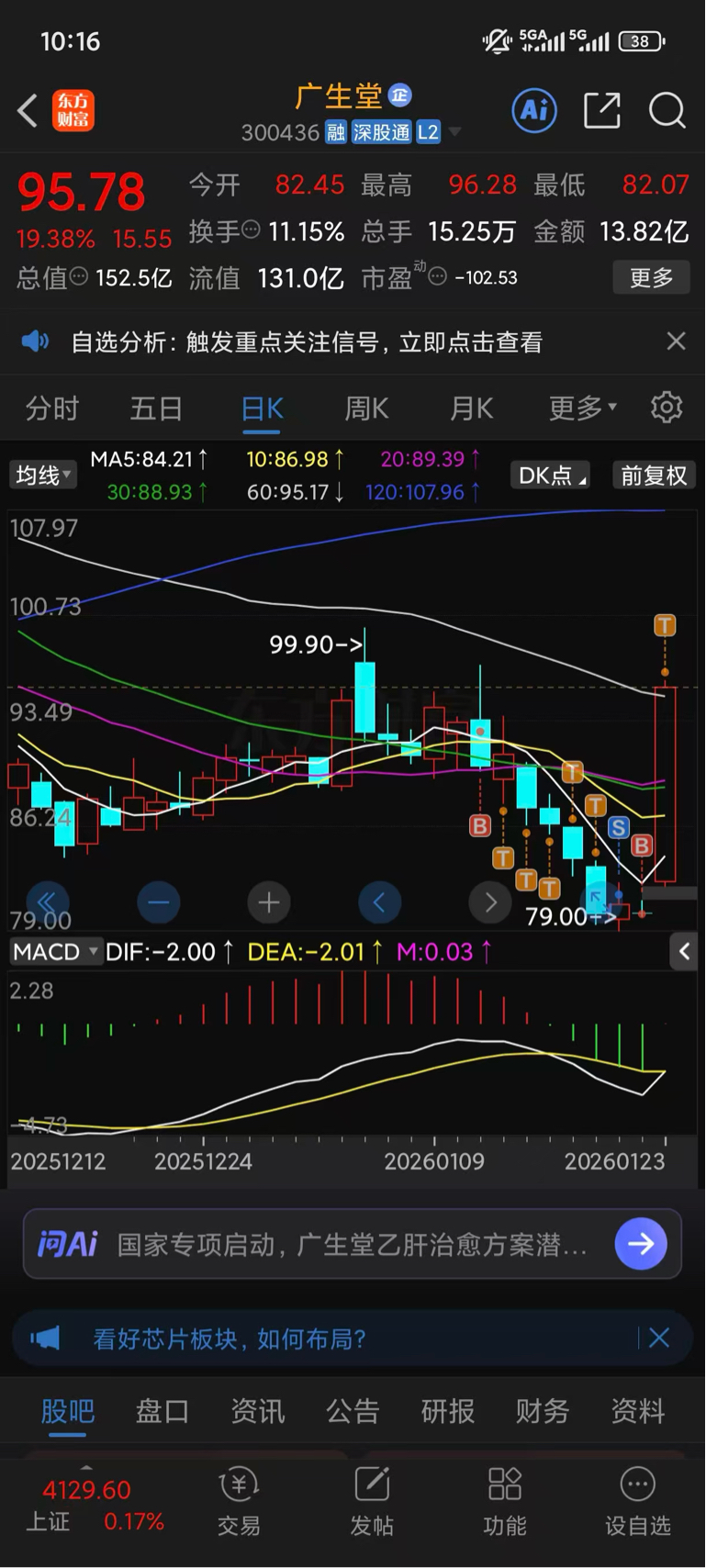Tap the share export icon
The height and width of the screenshot is (1568, 706).
(602, 111)
